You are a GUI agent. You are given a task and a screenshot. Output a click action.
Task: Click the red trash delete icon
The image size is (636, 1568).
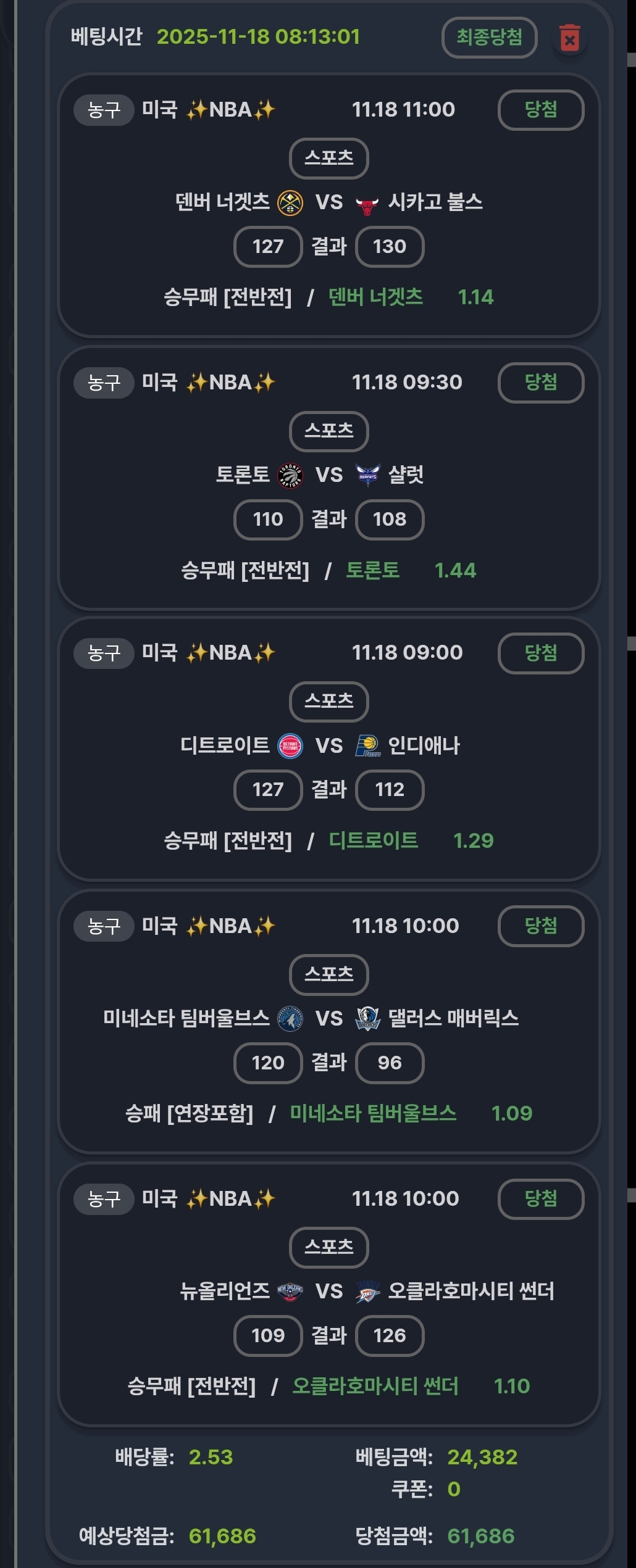[x=569, y=38]
